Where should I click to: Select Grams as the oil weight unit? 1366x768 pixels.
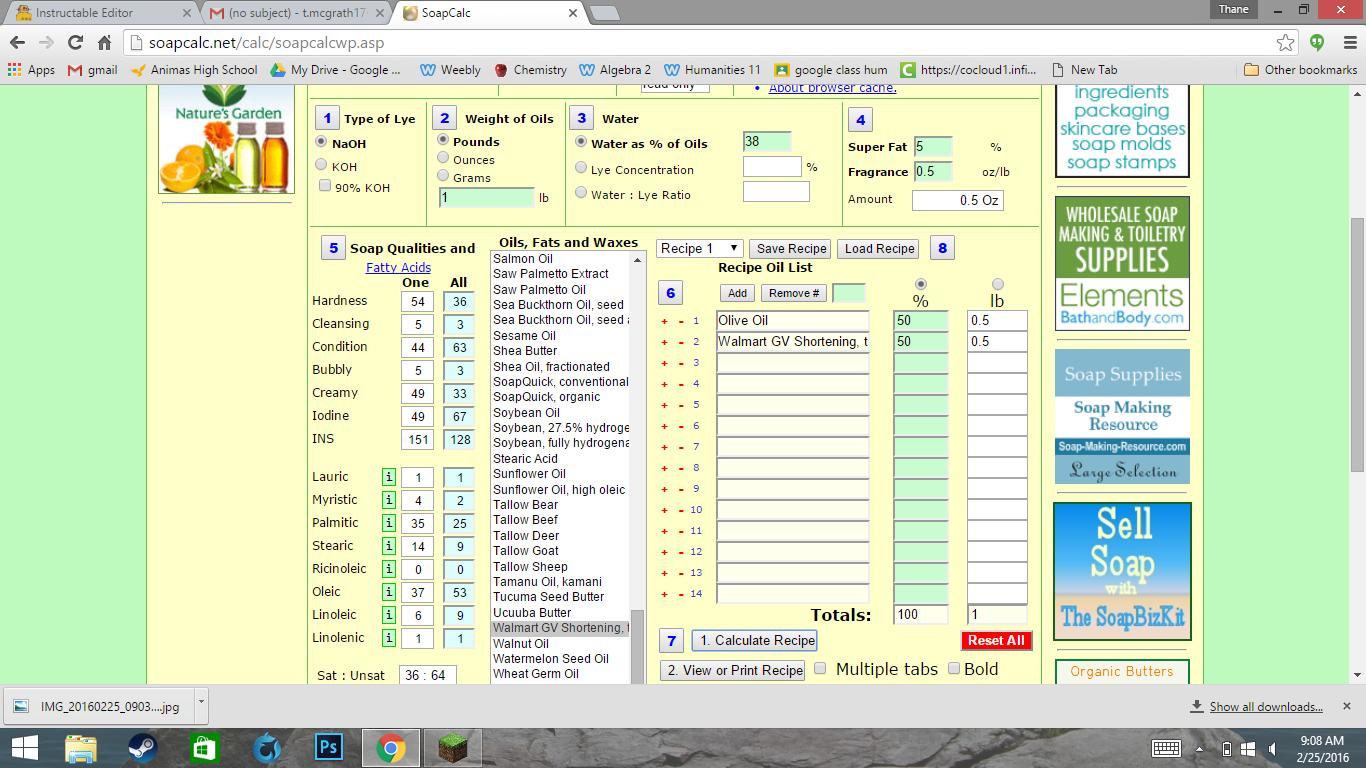(x=444, y=175)
